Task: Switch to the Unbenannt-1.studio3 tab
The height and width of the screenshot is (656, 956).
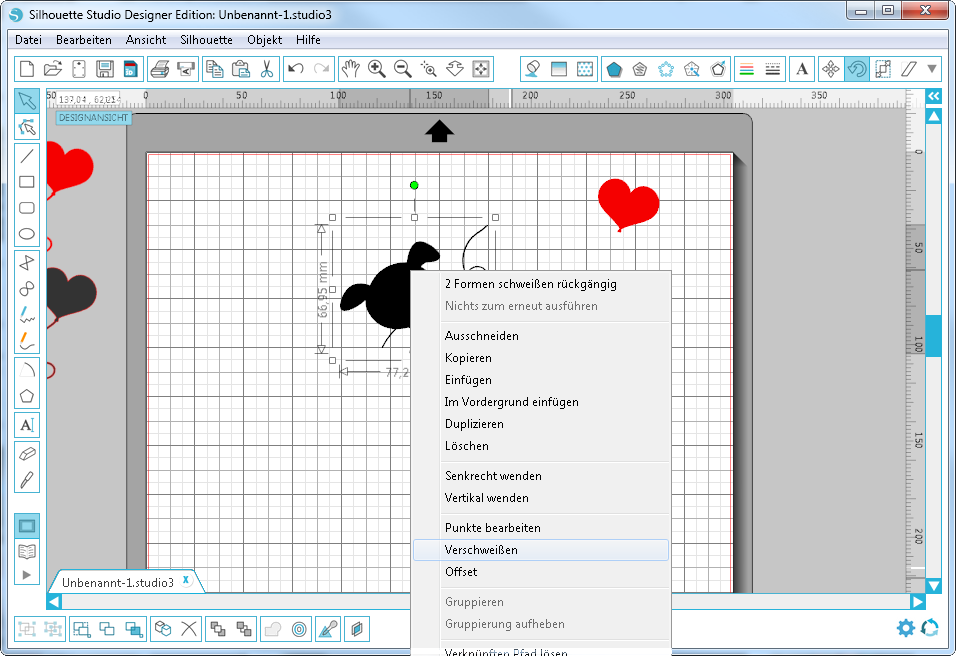Action: coord(118,582)
